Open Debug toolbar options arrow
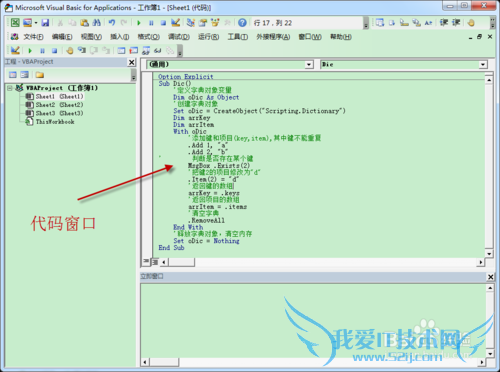Image resolution: width=500 pixels, height=372 pixels. coord(180,52)
